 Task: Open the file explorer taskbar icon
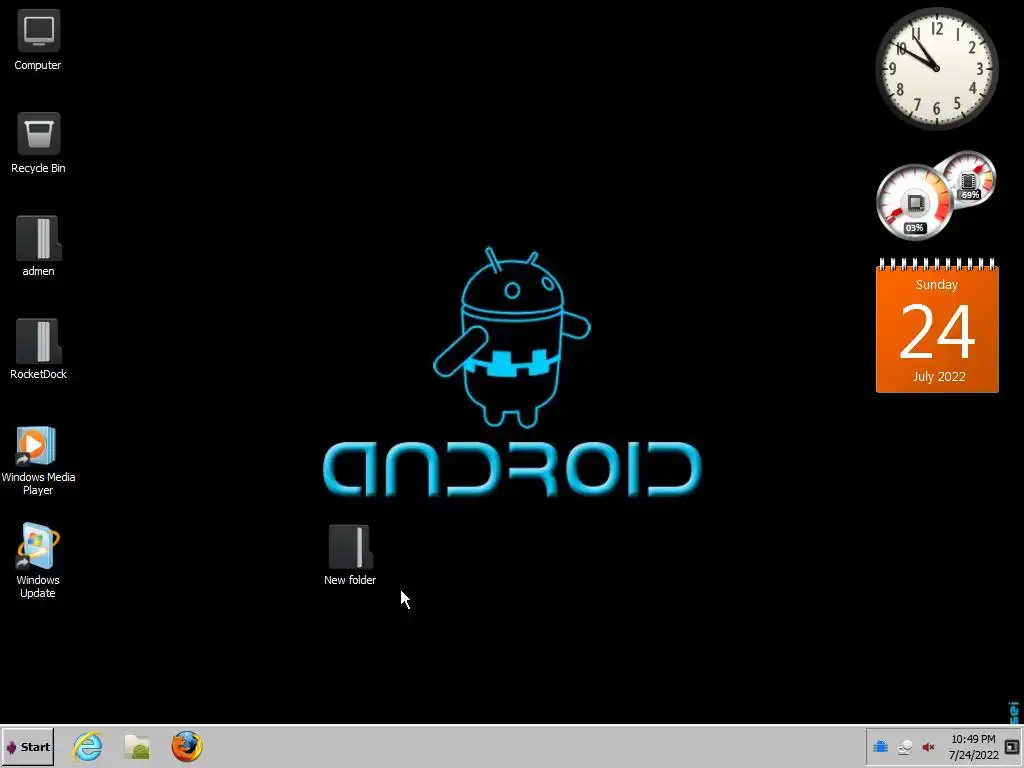coord(137,746)
